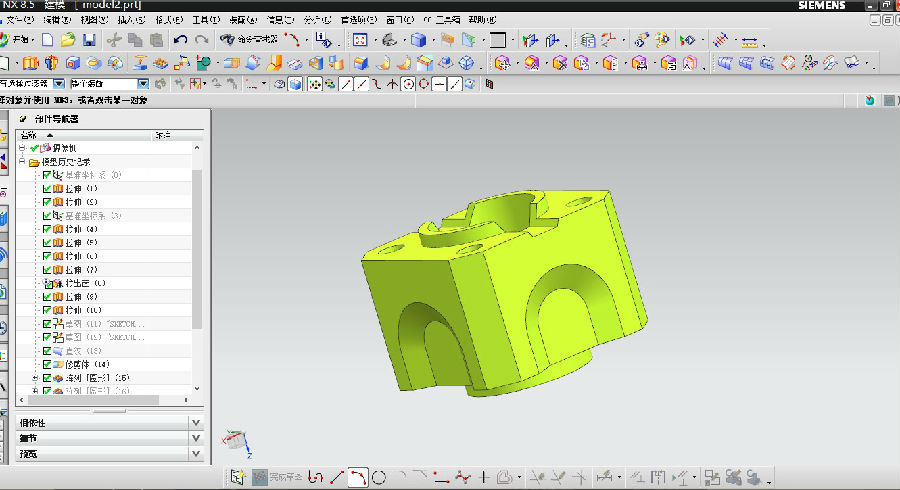Open the 工具 menu
This screenshot has height=490, width=900.
click(205, 19)
